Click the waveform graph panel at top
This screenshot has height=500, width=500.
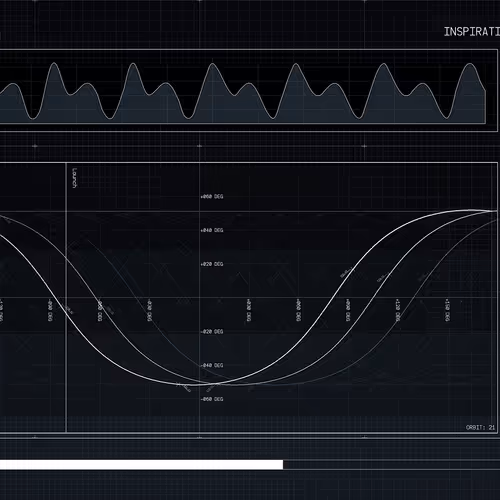point(249,90)
